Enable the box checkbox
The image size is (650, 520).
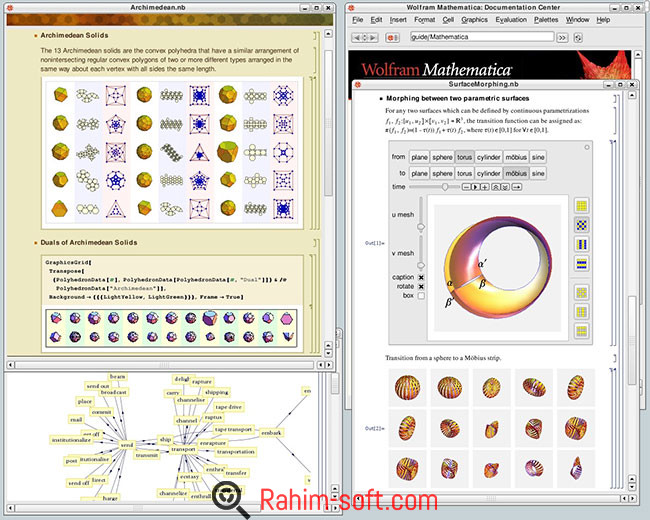pyautogui.click(x=421, y=296)
